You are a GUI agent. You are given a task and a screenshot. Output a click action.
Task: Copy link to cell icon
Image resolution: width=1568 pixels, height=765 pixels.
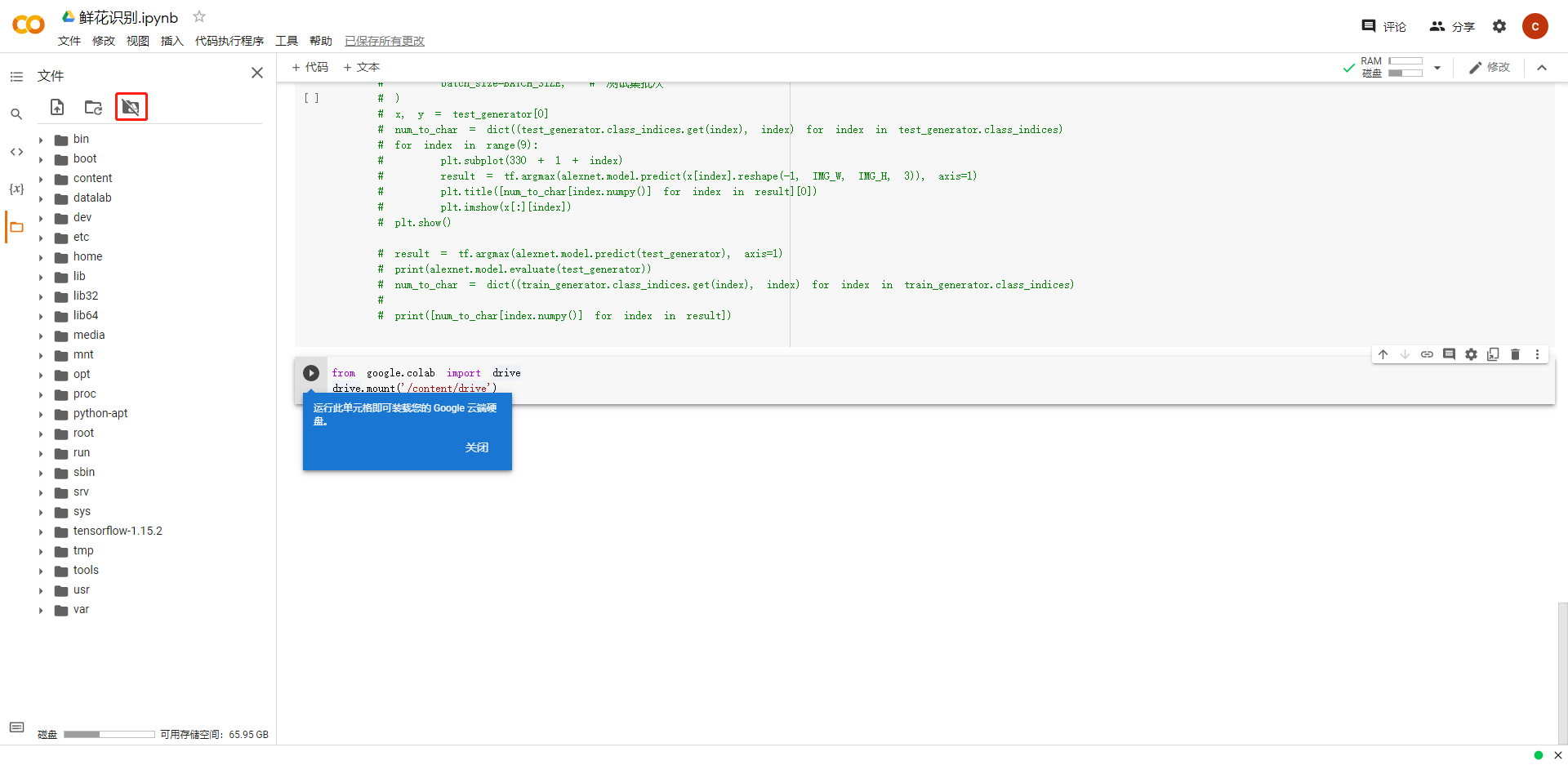[x=1427, y=354]
